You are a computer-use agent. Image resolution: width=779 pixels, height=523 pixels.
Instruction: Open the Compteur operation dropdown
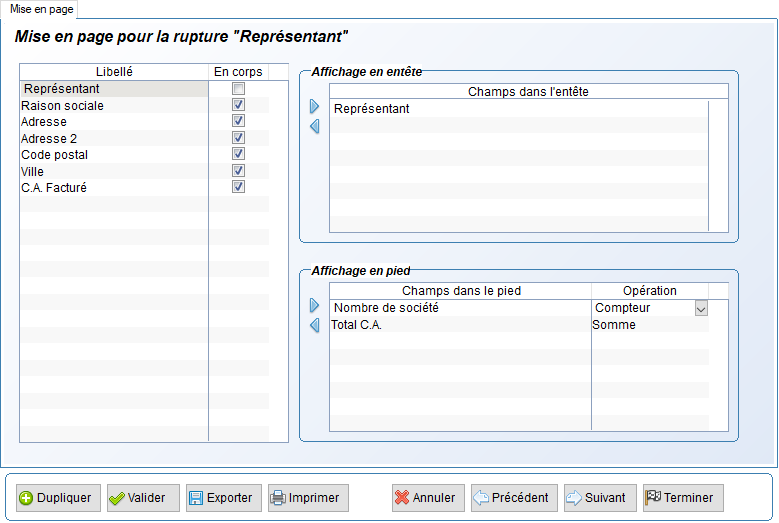click(x=701, y=308)
